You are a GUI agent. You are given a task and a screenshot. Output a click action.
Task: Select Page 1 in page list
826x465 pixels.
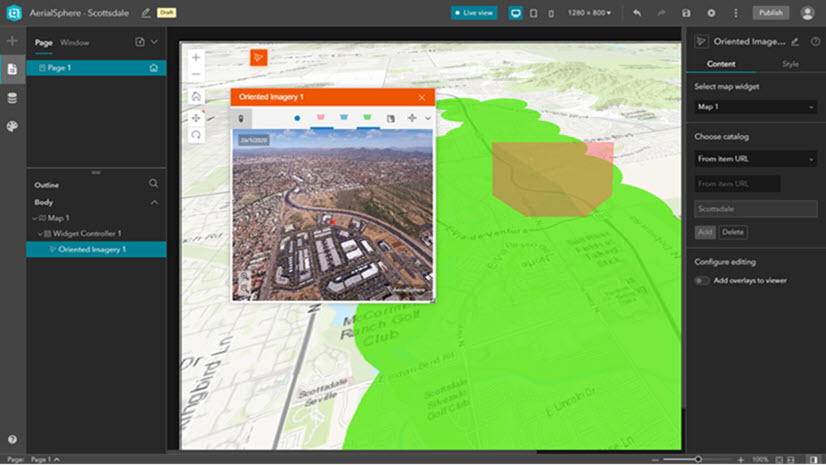pyautogui.click(x=96, y=68)
